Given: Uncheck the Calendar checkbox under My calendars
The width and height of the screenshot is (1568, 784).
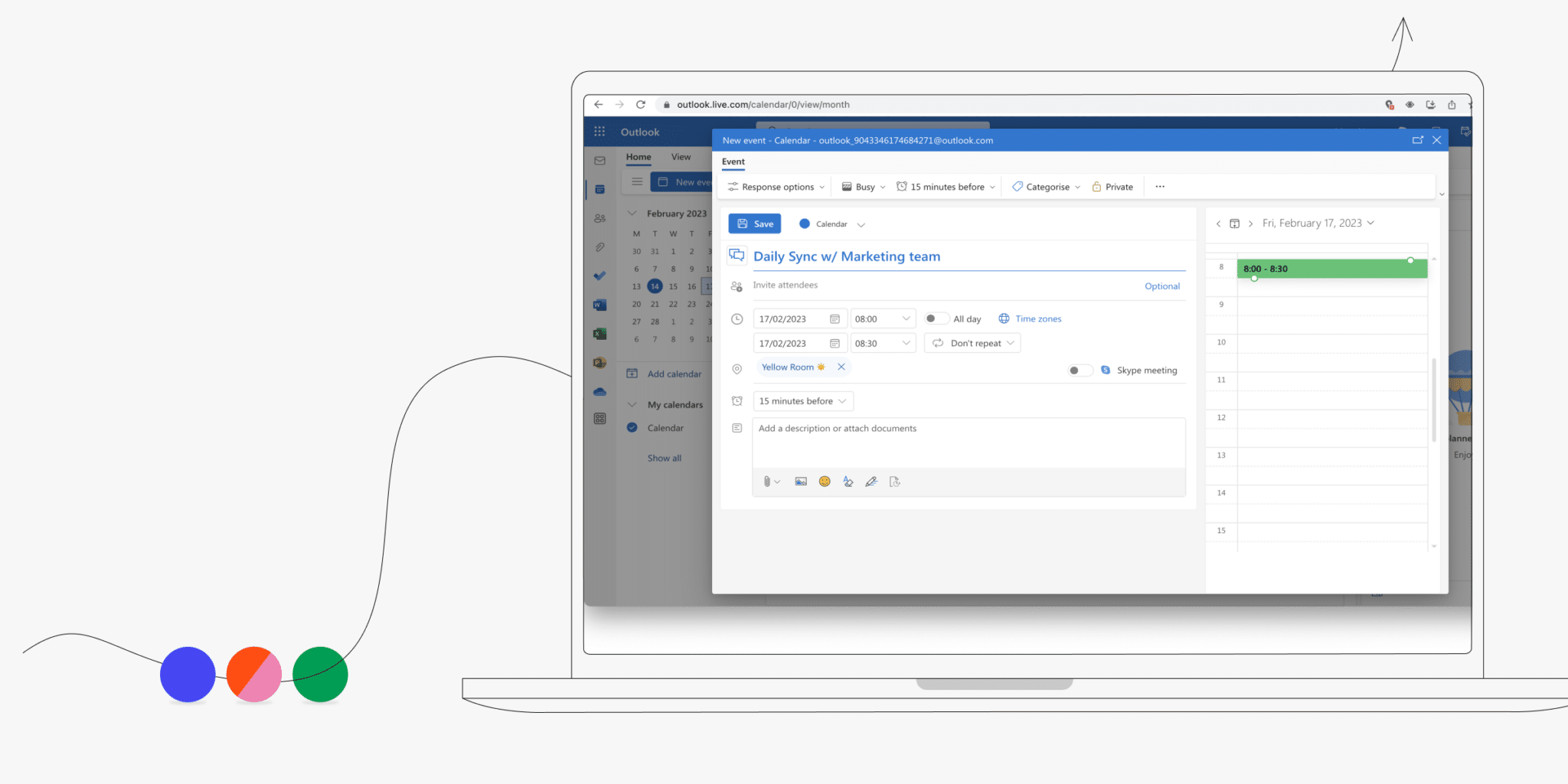Looking at the screenshot, I should click(632, 428).
